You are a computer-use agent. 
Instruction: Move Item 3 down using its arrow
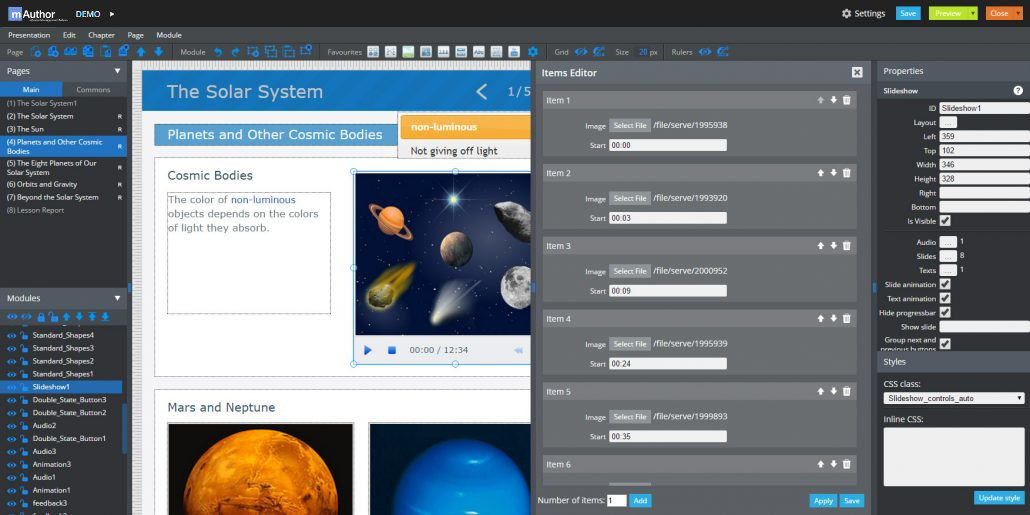[834, 246]
